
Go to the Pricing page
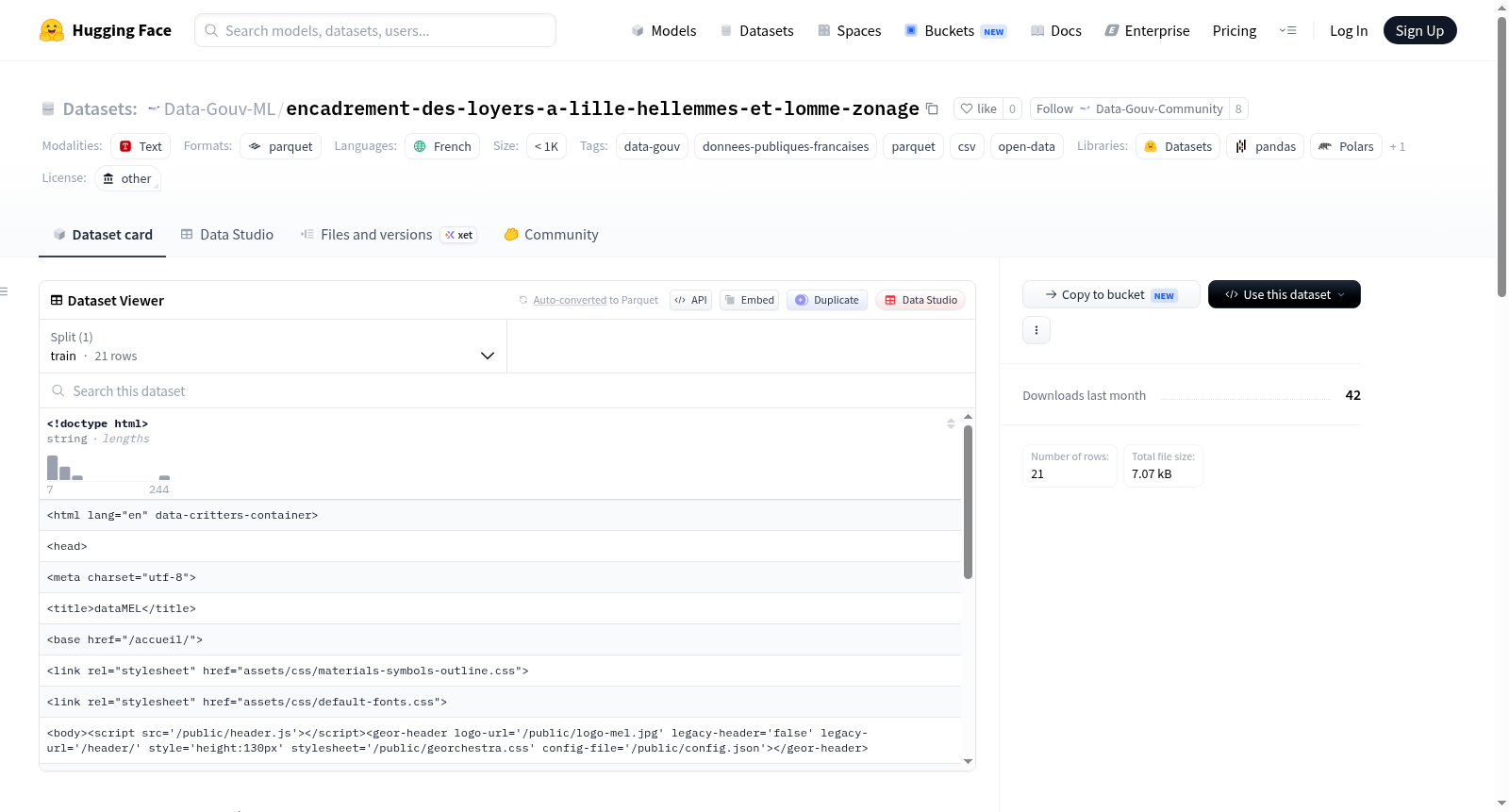coord(1235,30)
